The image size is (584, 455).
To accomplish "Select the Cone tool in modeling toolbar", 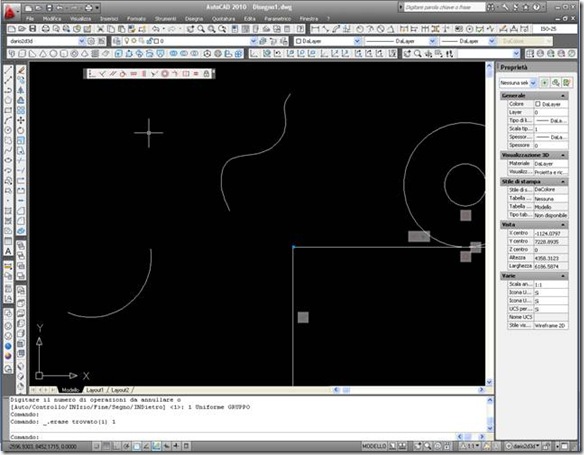I will pos(43,54).
